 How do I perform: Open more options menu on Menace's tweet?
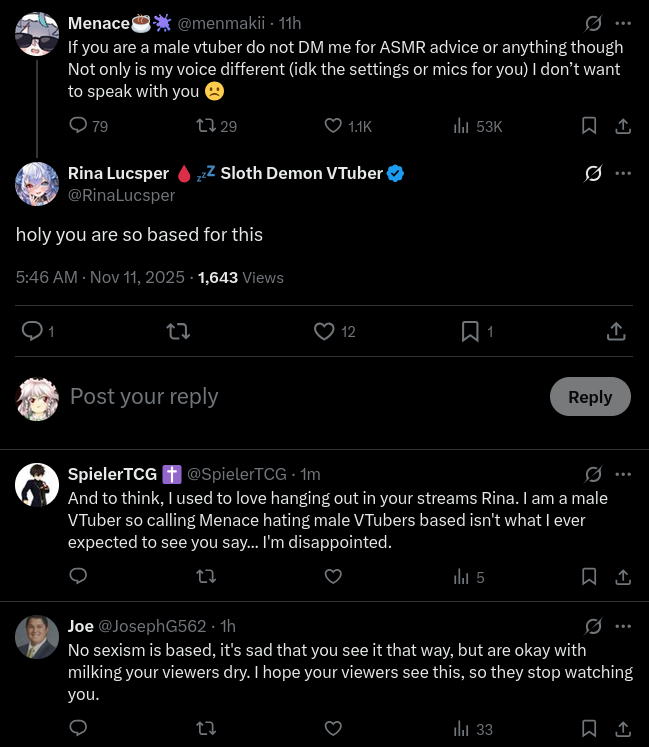click(x=623, y=23)
